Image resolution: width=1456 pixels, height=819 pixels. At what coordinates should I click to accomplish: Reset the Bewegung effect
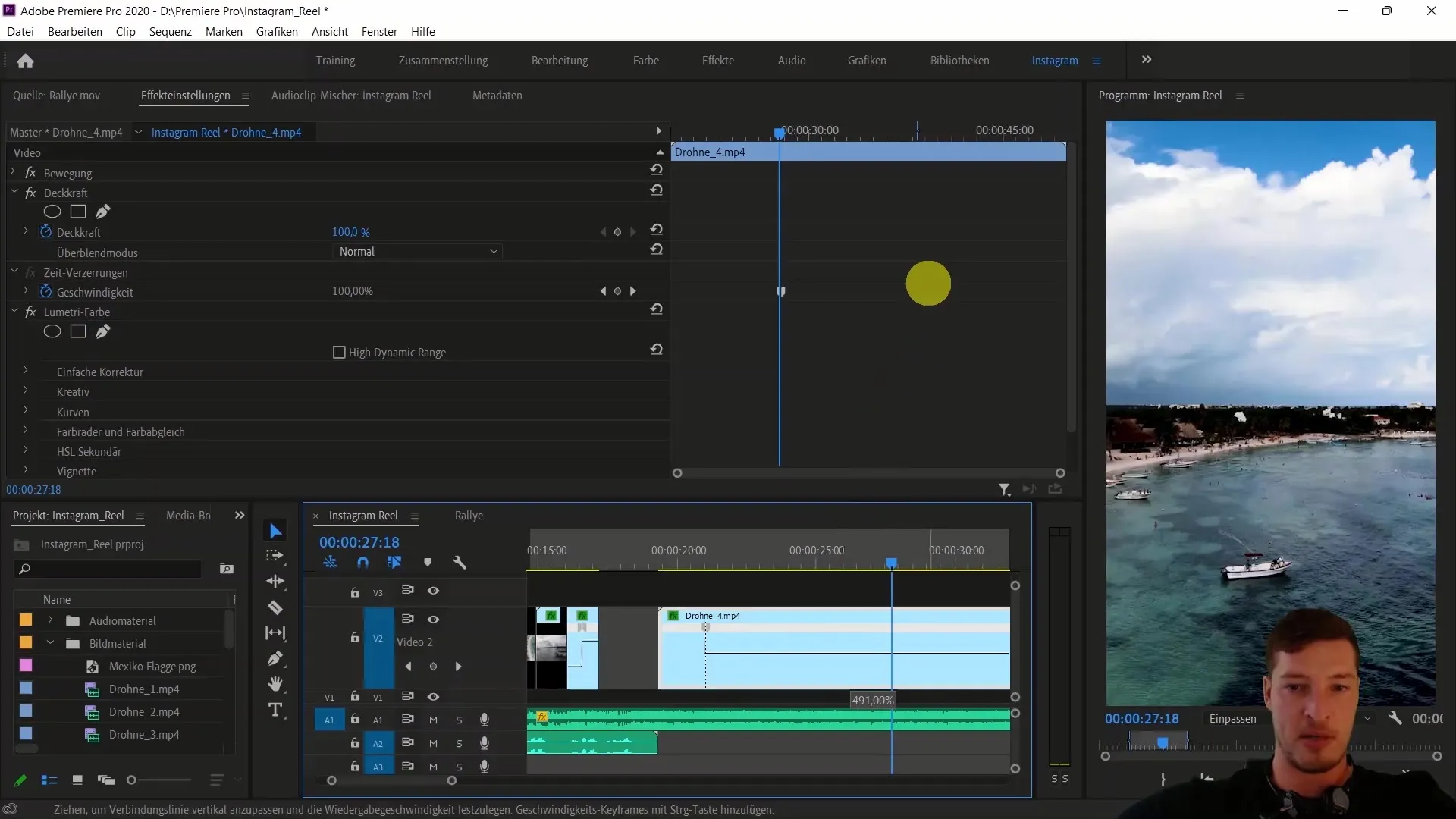657,170
